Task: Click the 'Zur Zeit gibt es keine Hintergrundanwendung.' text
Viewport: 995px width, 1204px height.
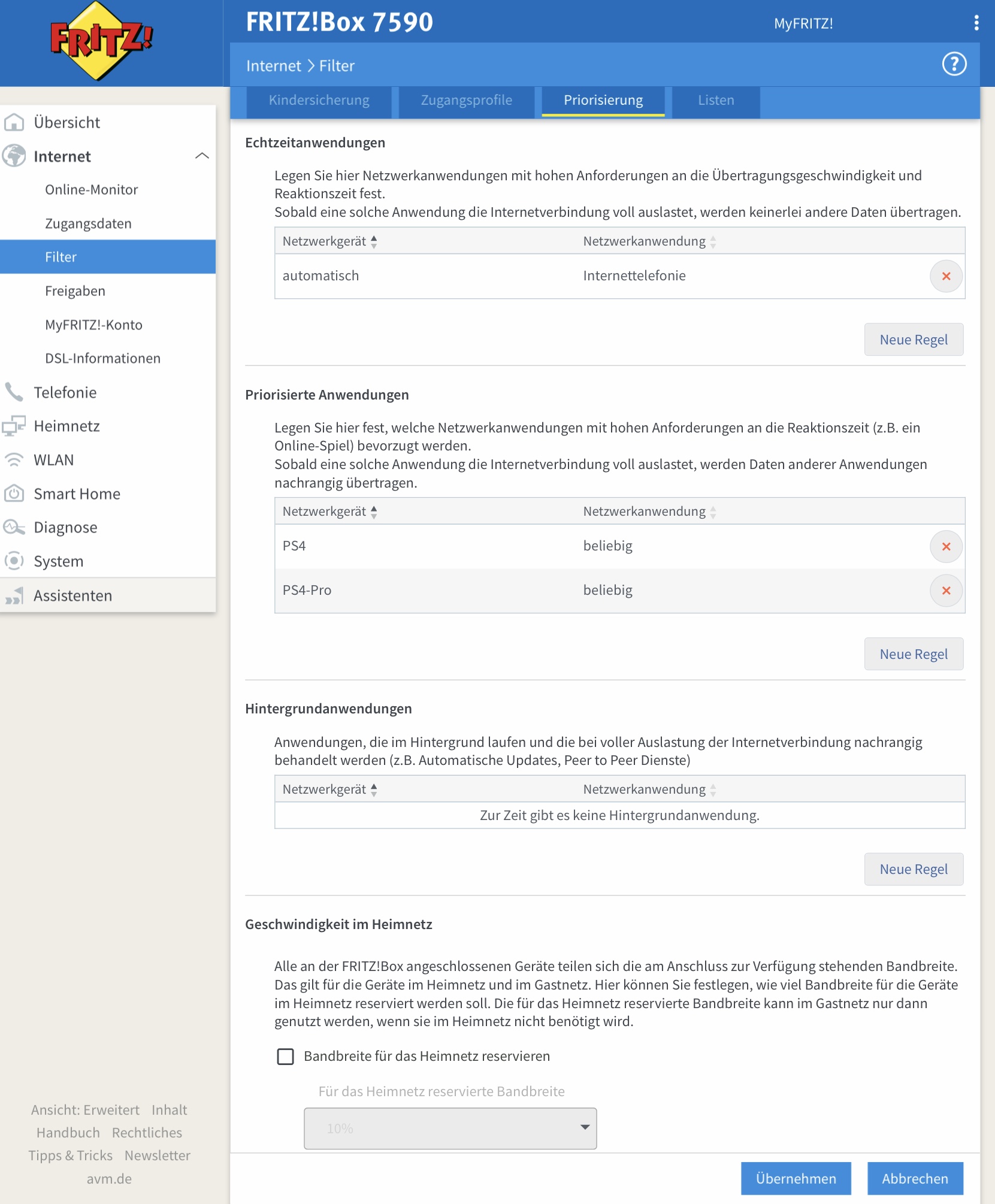Action: pos(619,816)
